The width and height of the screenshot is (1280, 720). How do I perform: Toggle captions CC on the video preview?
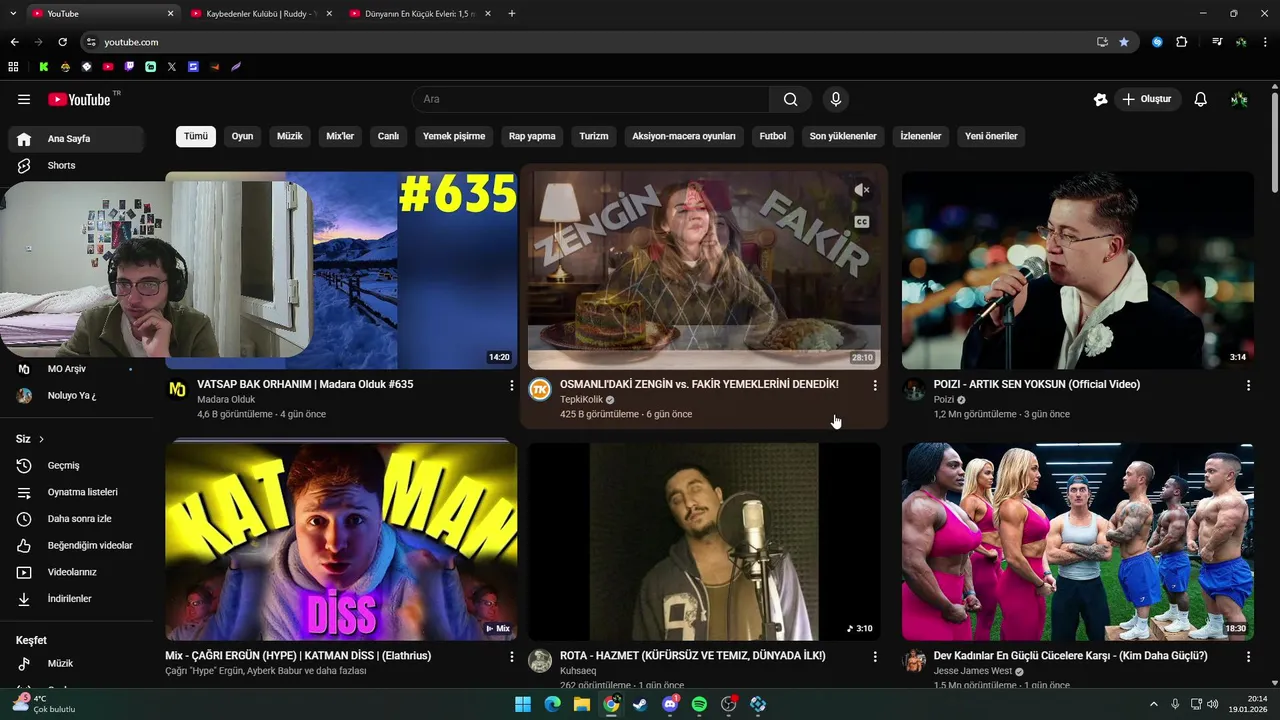[x=862, y=222]
